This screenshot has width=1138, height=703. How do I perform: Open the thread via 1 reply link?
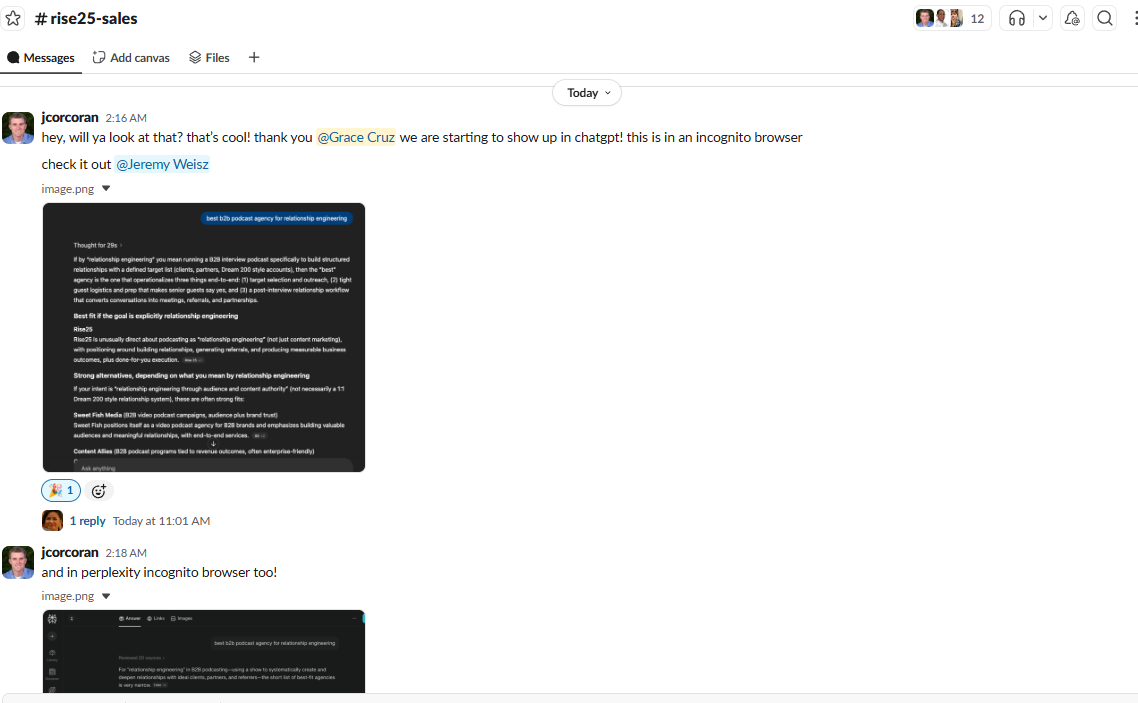(x=88, y=520)
